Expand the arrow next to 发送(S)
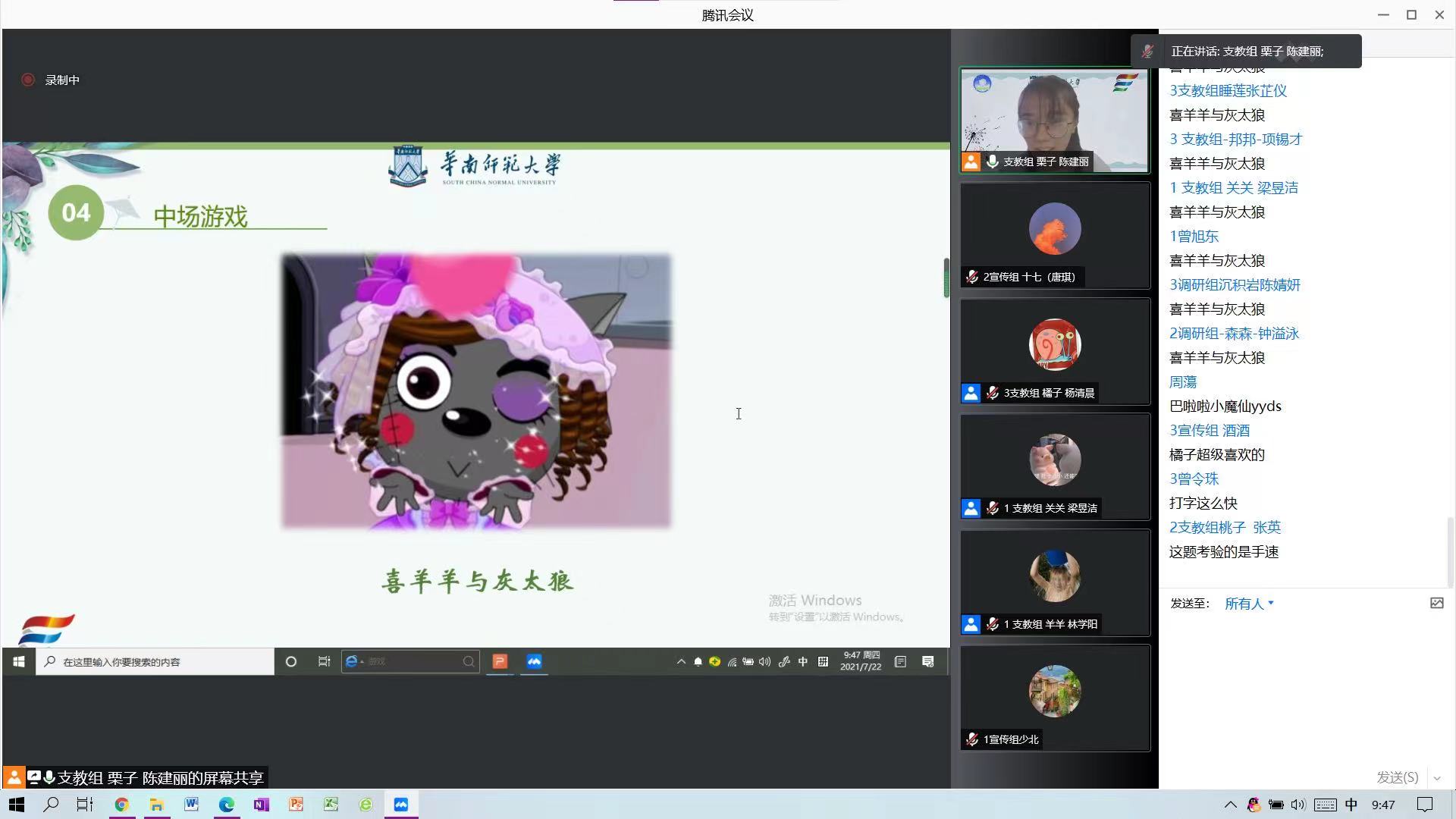The image size is (1456, 819). pyautogui.click(x=1436, y=778)
